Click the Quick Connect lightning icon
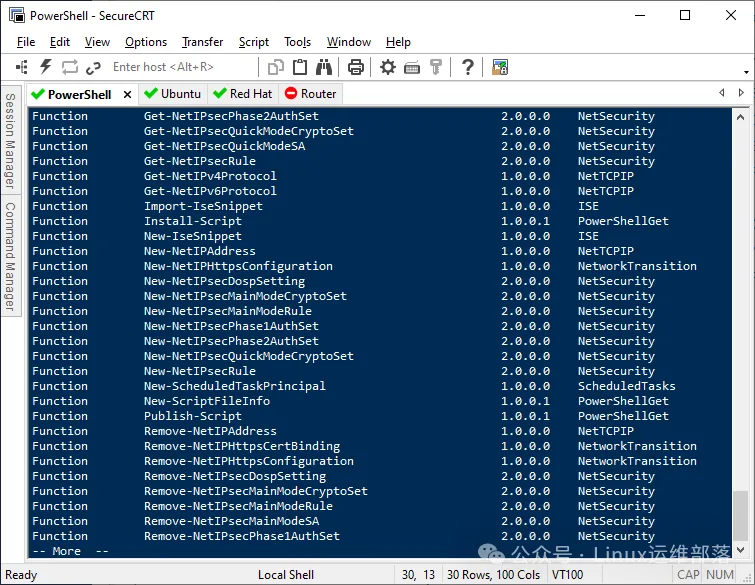The height and width of the screenshot is (585, 755). click(45, 67)
